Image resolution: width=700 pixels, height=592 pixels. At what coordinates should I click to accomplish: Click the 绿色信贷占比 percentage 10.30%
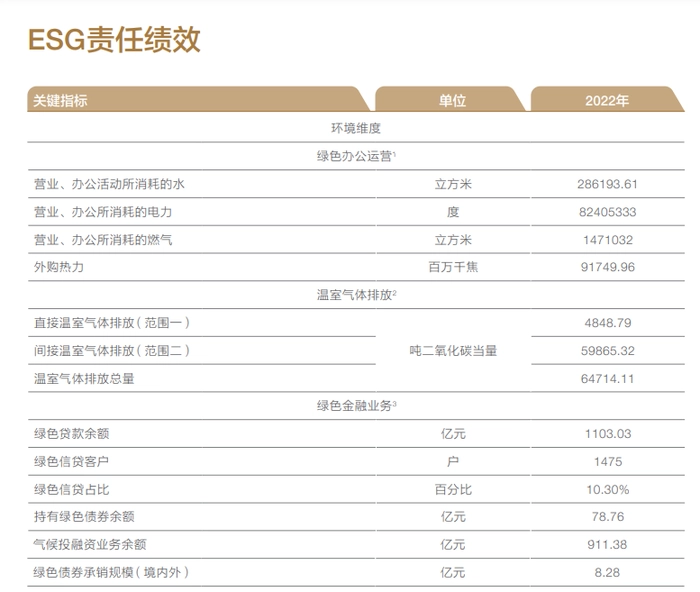coord(607,489)
